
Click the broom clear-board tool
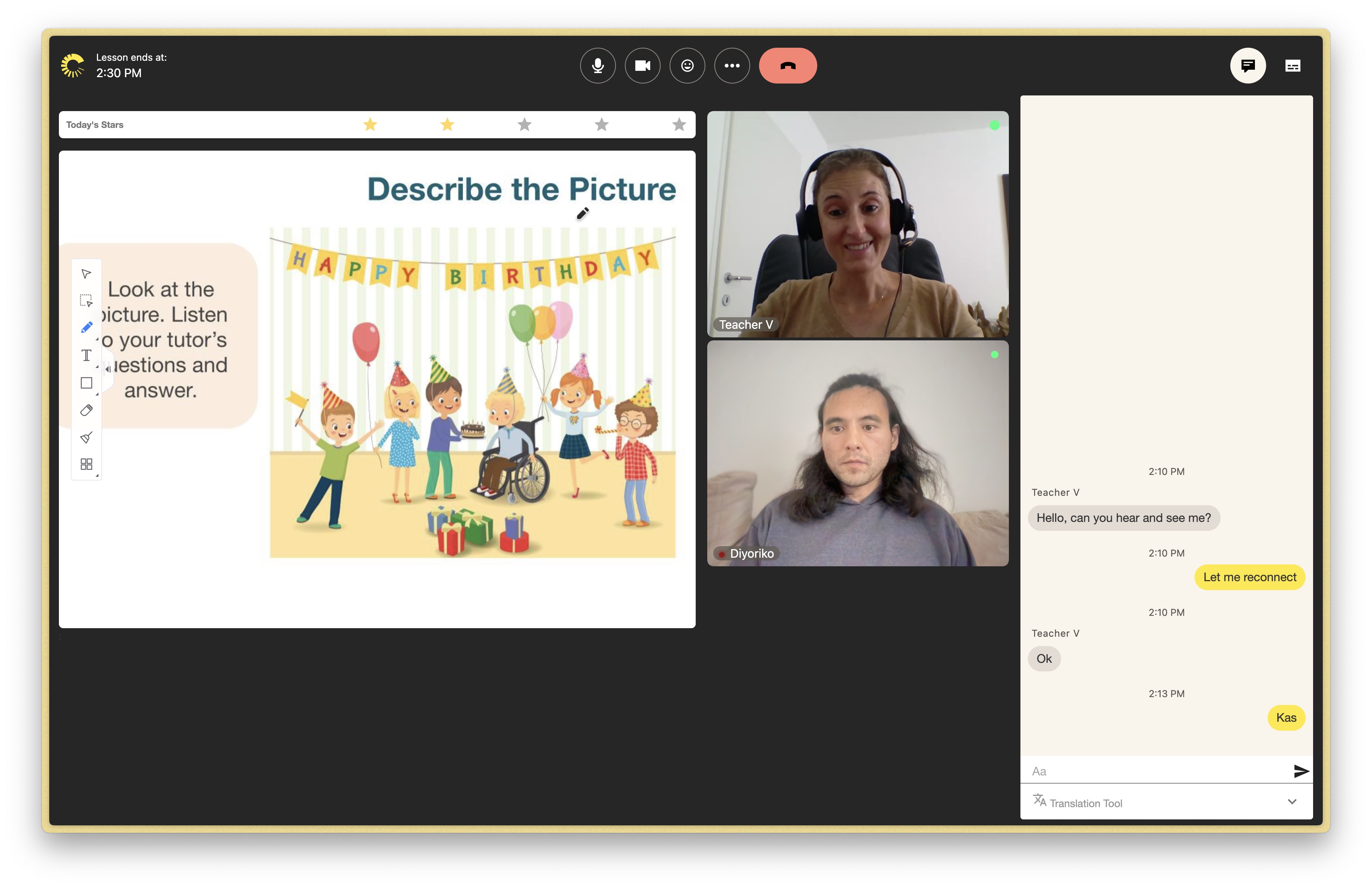[x=86, y=437]
